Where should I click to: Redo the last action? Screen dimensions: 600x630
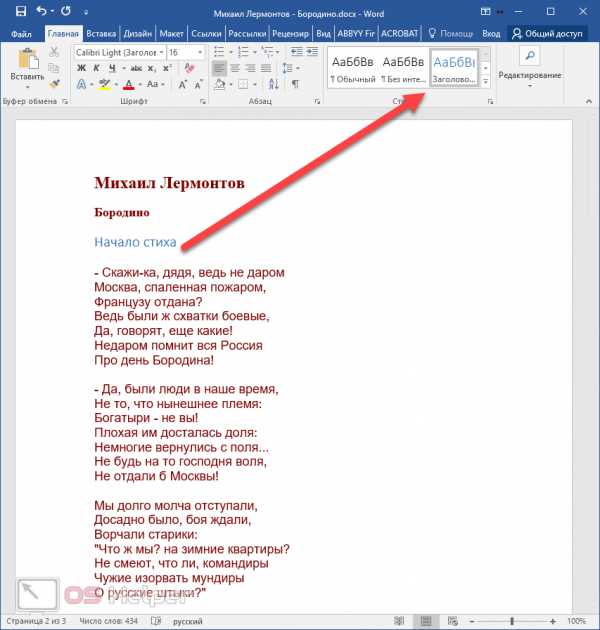point(66,11)
